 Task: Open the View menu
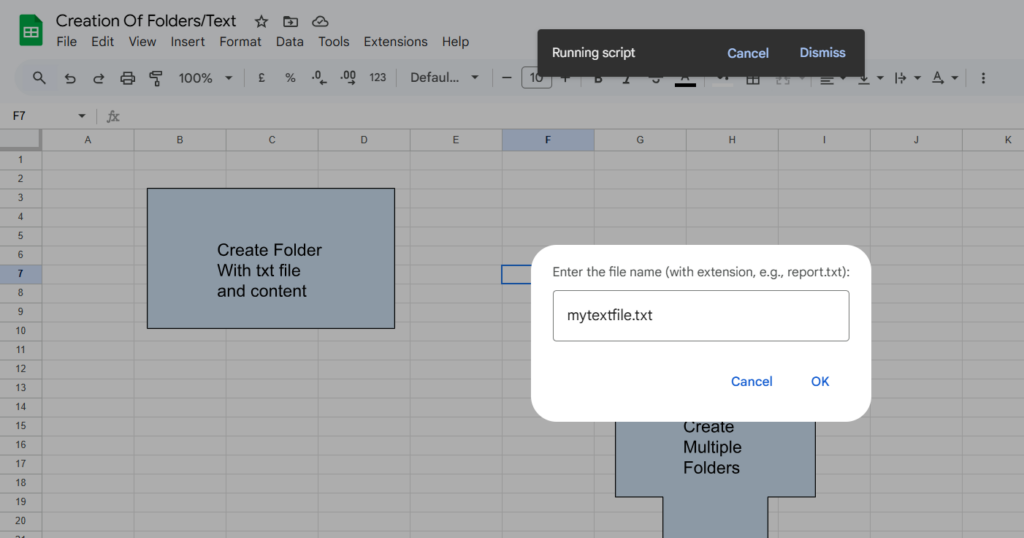(142, 42)
